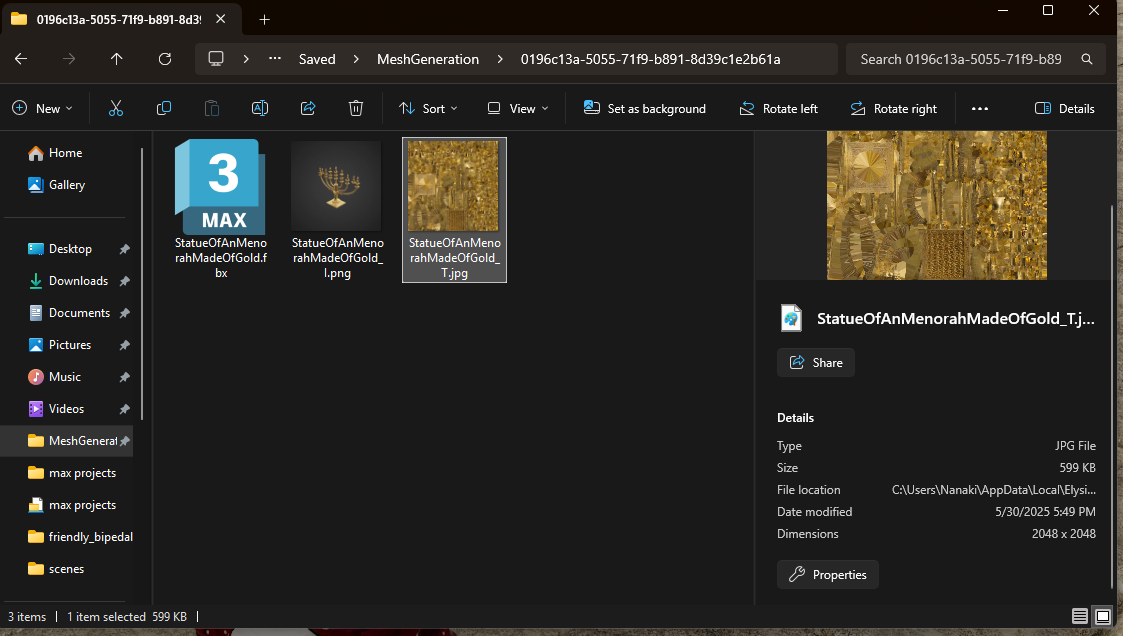Click the Delete trash icon
The width and height of the screenshot is (1123, 636).
(356, 108)
